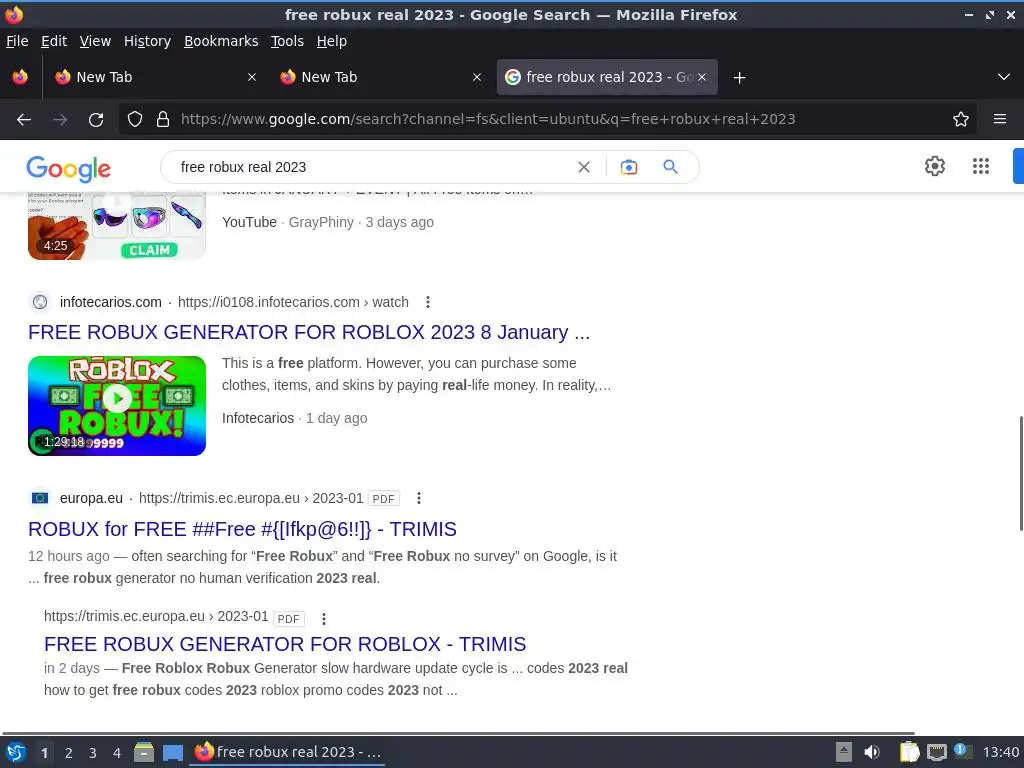This screenshot has width=1024, height=768.
Task: Open Google apps grid
Action: click(980, 166)
